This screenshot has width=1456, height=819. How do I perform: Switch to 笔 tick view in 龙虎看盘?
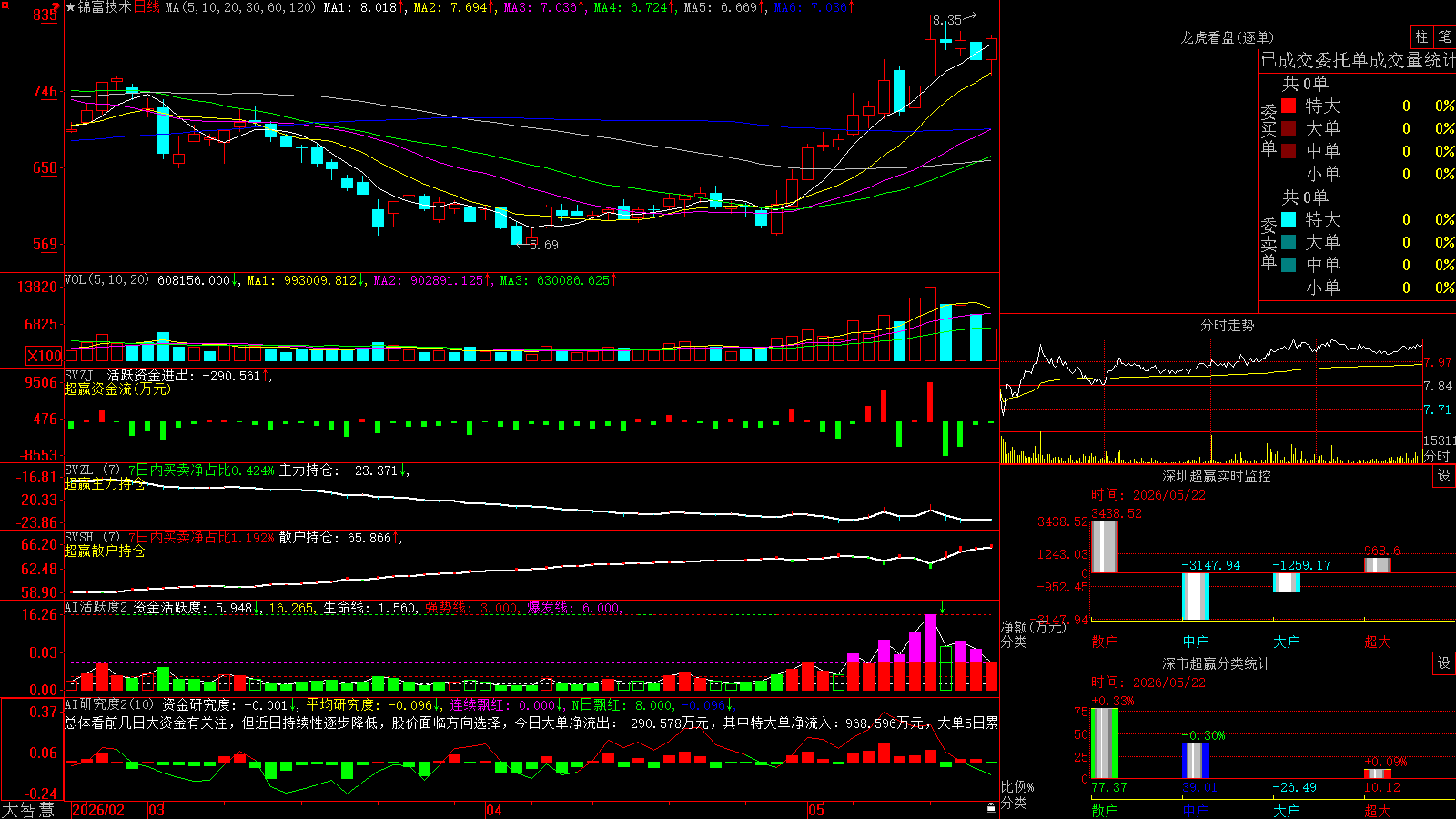pos(1444,37)
